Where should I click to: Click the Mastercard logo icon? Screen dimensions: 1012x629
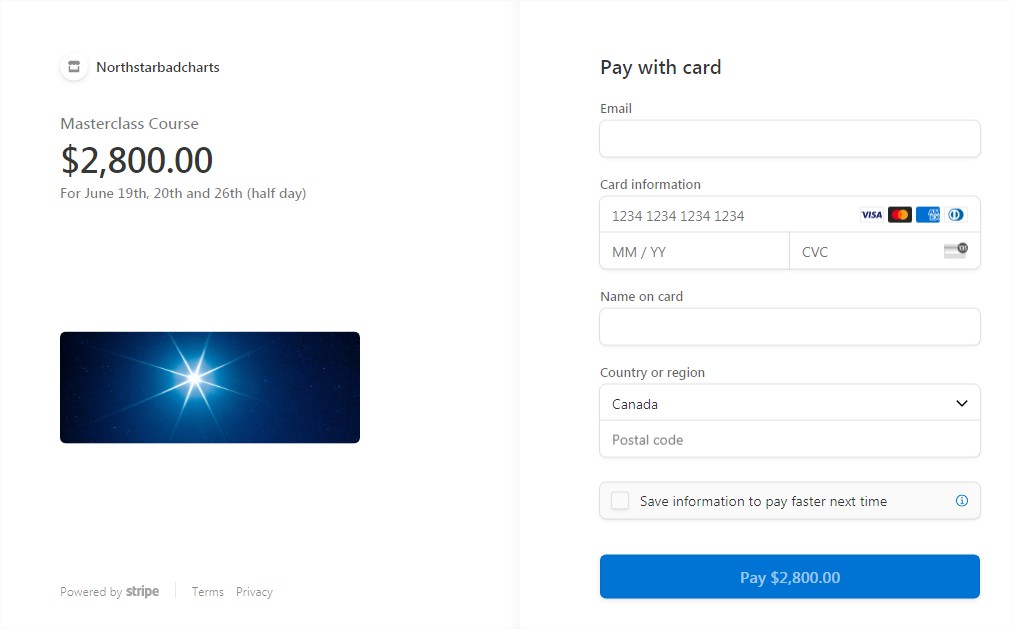(x=900, y=215)
